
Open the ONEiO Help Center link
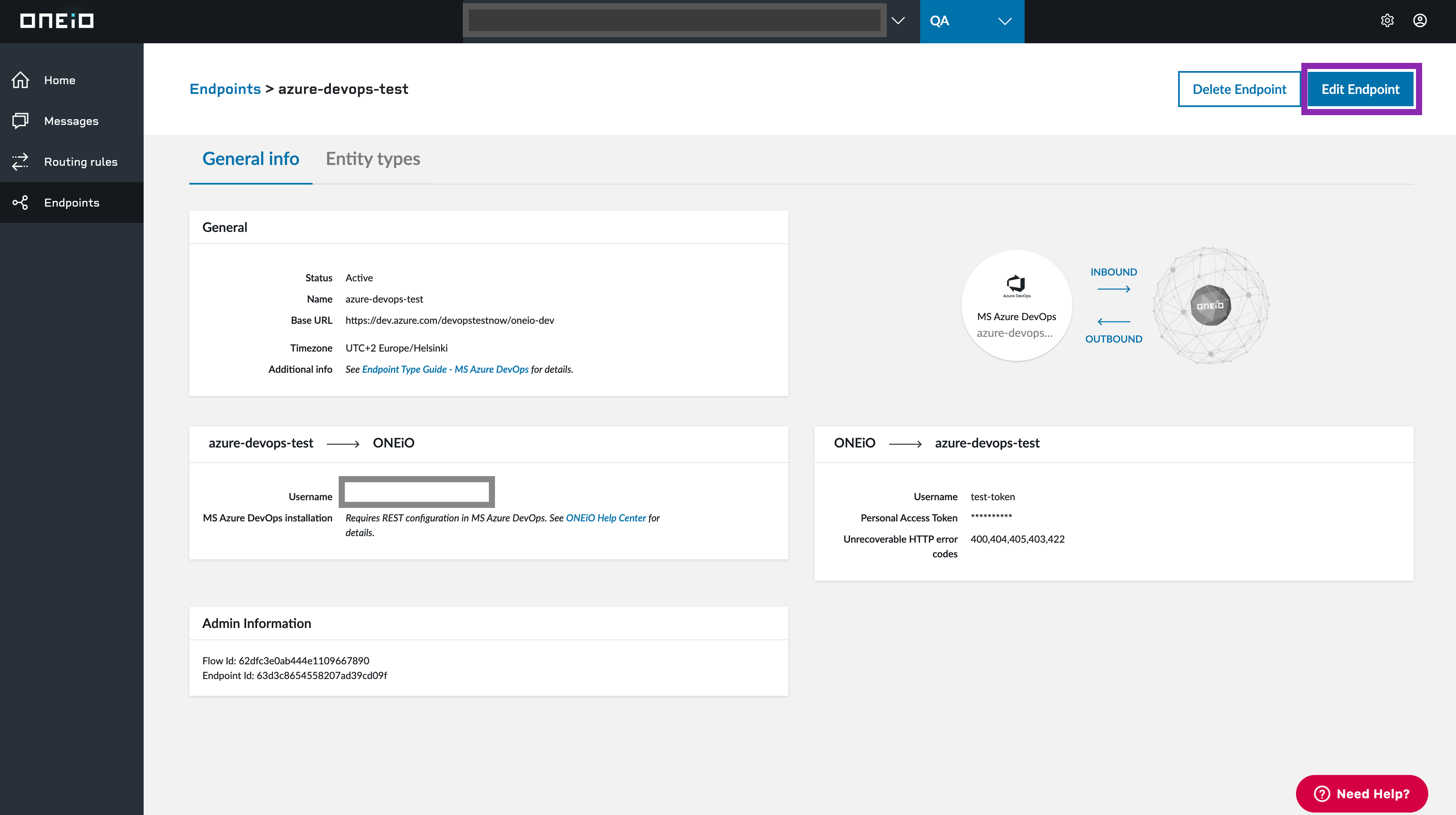coord(605,518)
